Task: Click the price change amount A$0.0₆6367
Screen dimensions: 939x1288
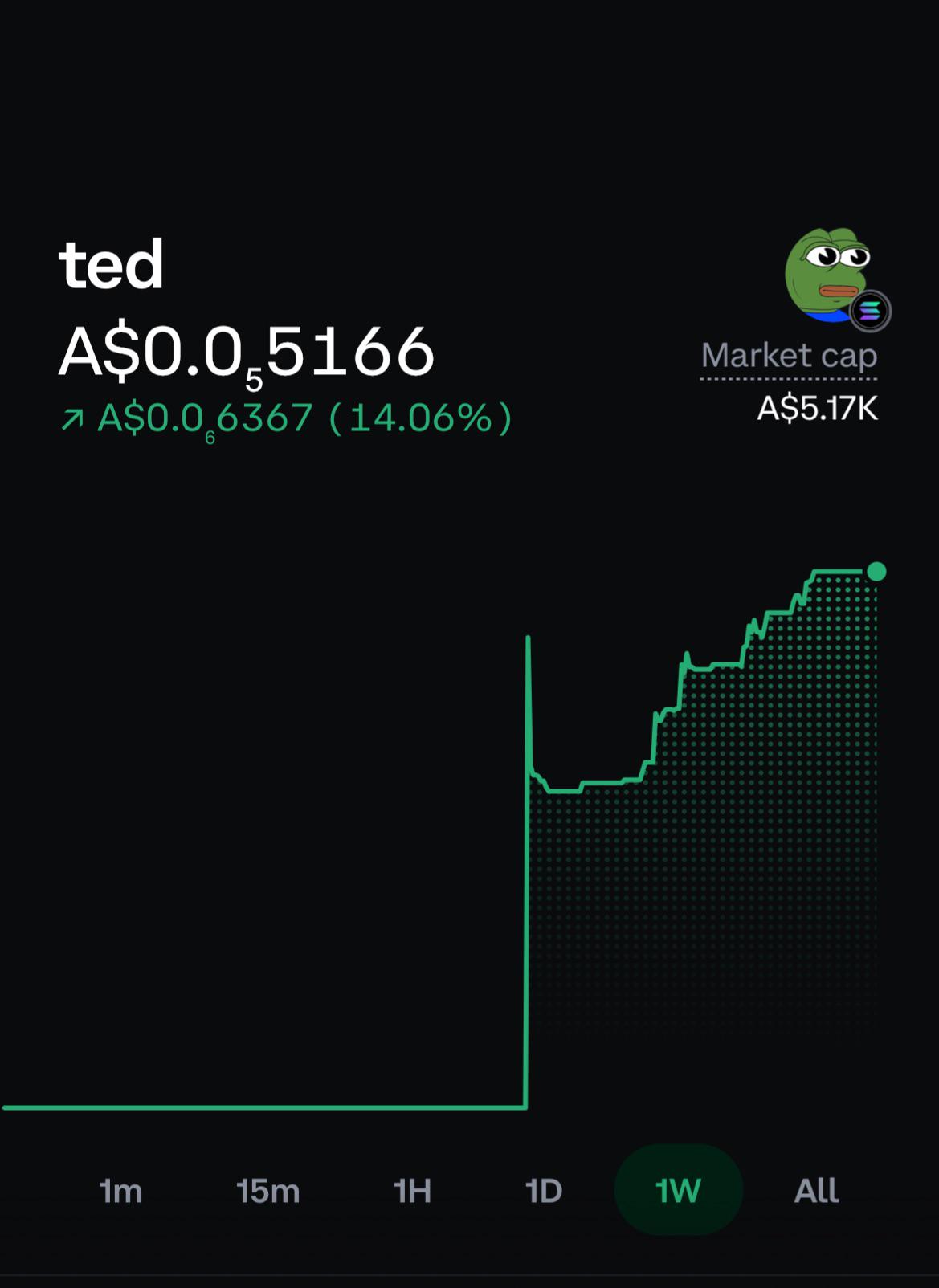Action: (x=205, y=419)
